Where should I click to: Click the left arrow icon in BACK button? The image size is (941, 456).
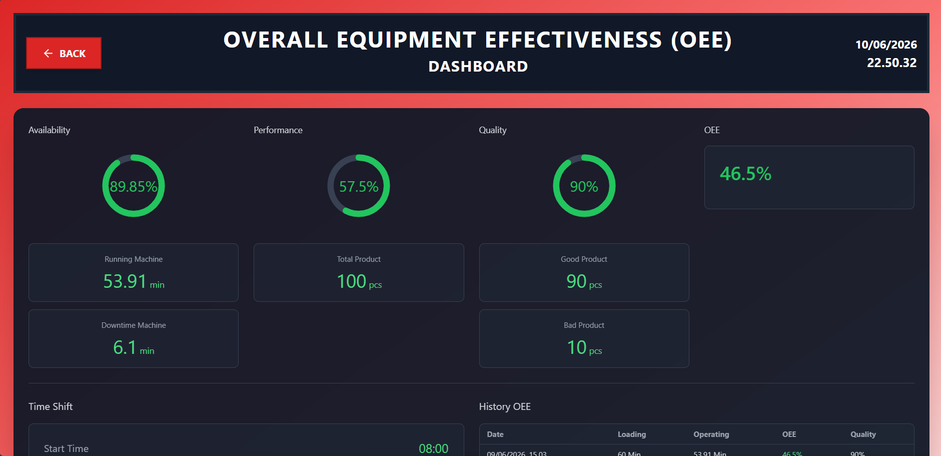click(49, 53)
